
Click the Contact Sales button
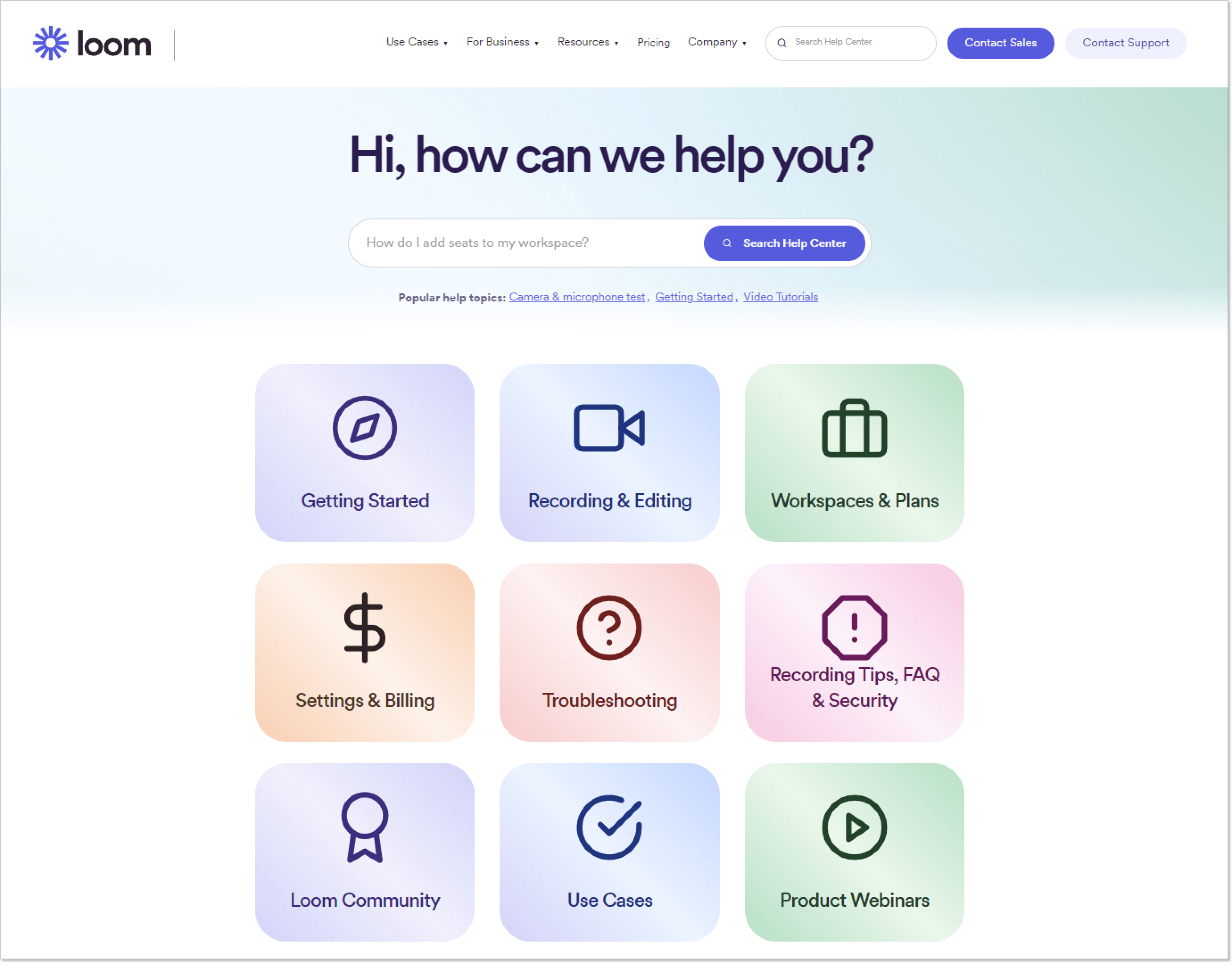coord(1000,42)
